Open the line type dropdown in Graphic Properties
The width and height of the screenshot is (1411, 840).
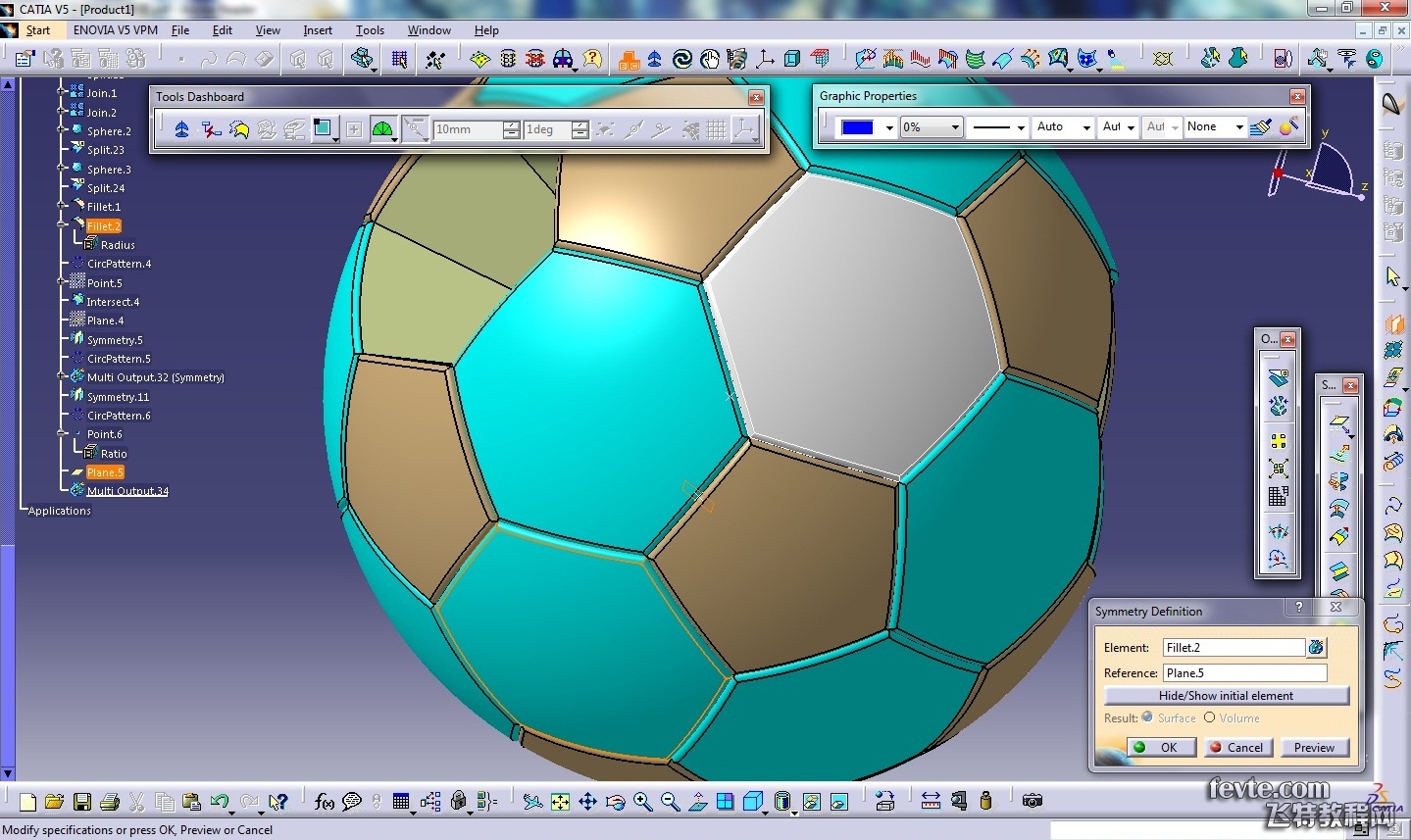click(1021, 127)
